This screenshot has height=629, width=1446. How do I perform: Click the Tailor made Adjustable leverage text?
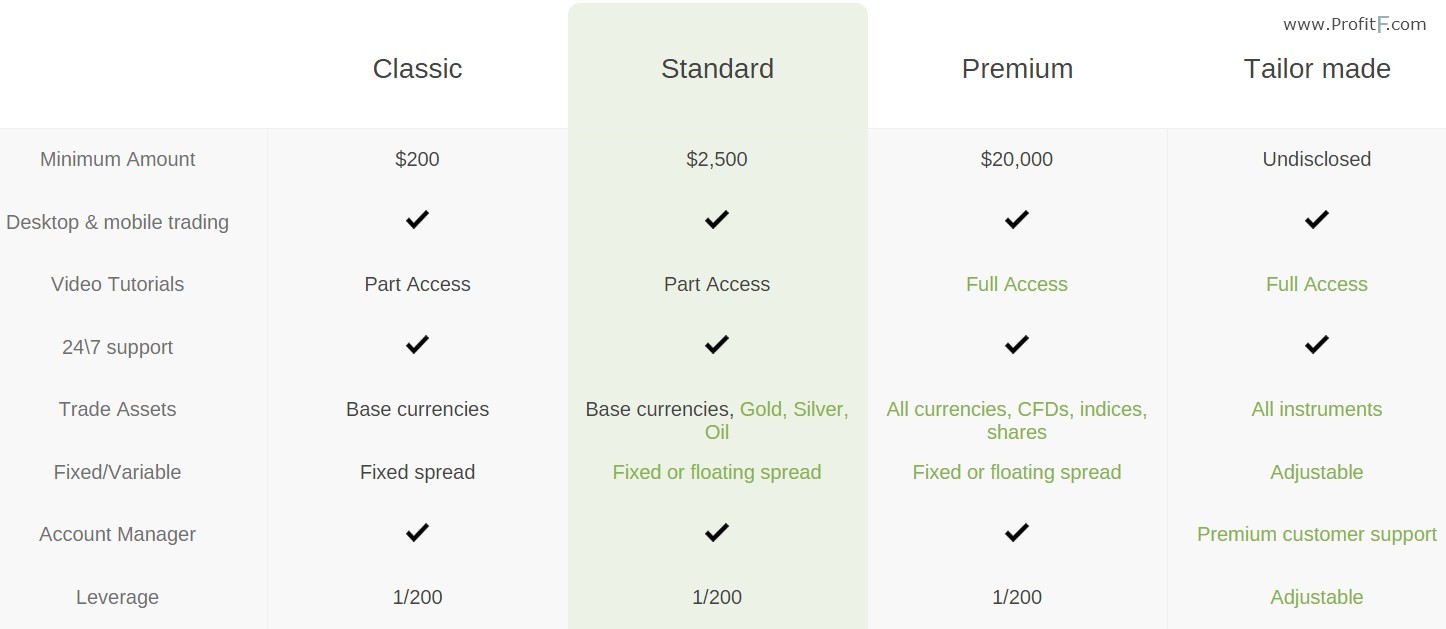(x=1317, y=597)
